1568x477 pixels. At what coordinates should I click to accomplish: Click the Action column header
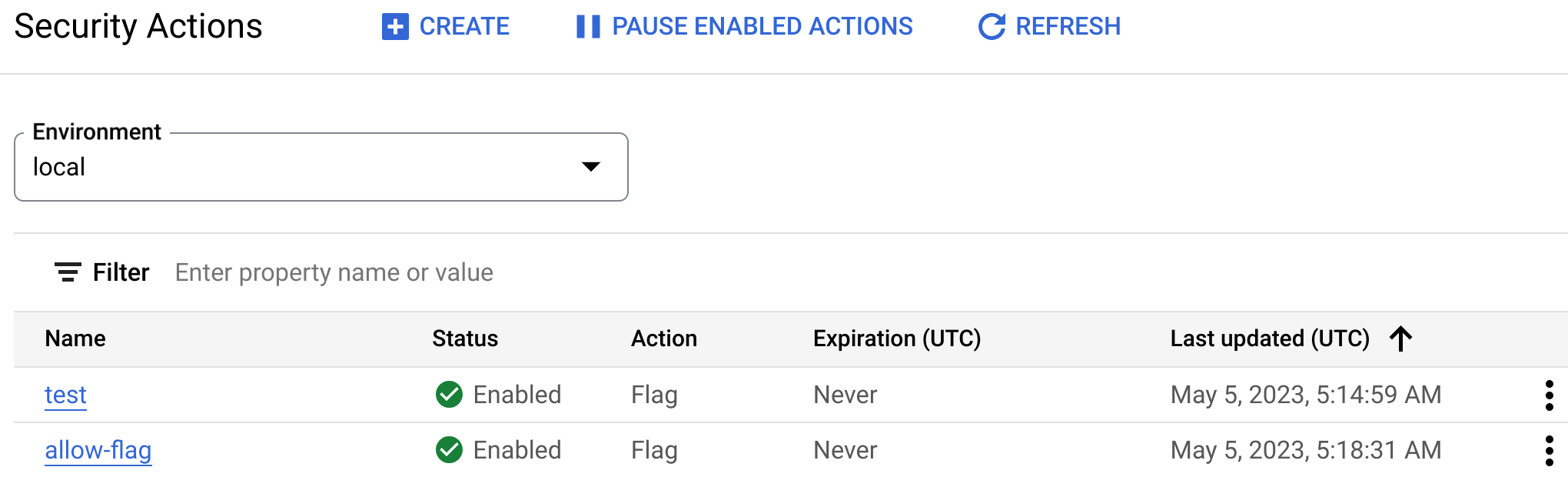664,339
